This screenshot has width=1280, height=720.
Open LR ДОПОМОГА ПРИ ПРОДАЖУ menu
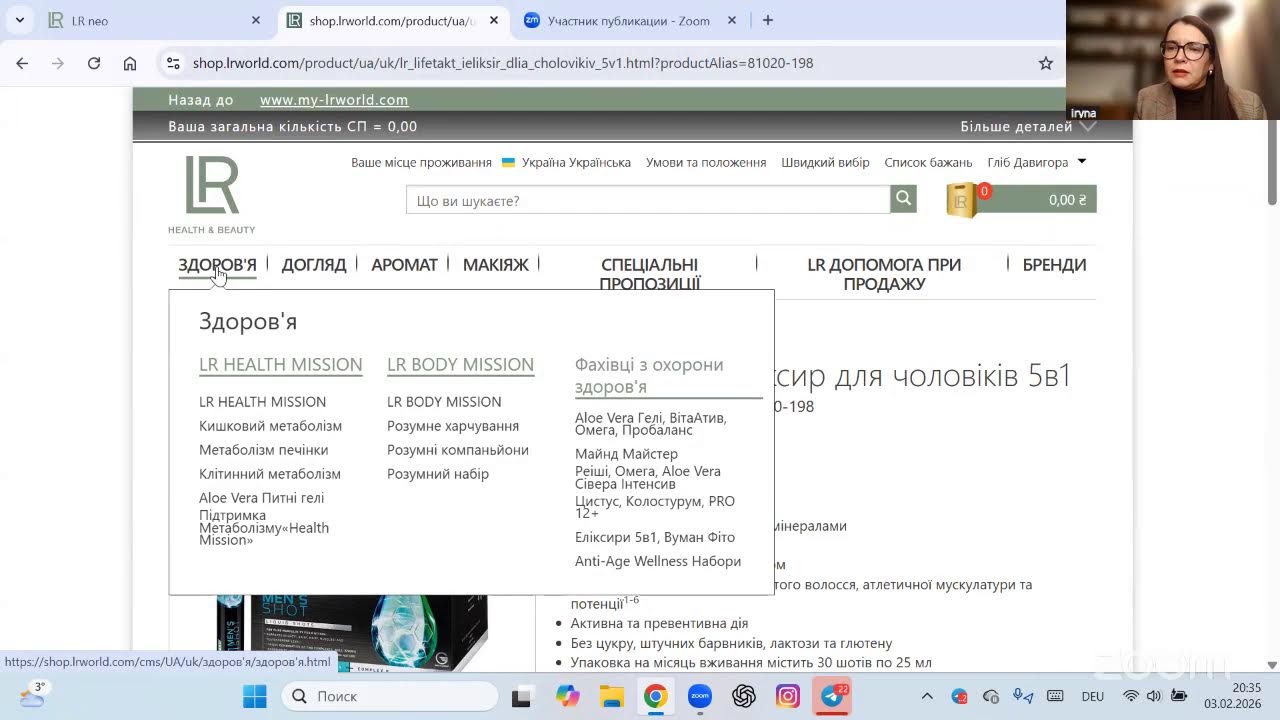884,274
